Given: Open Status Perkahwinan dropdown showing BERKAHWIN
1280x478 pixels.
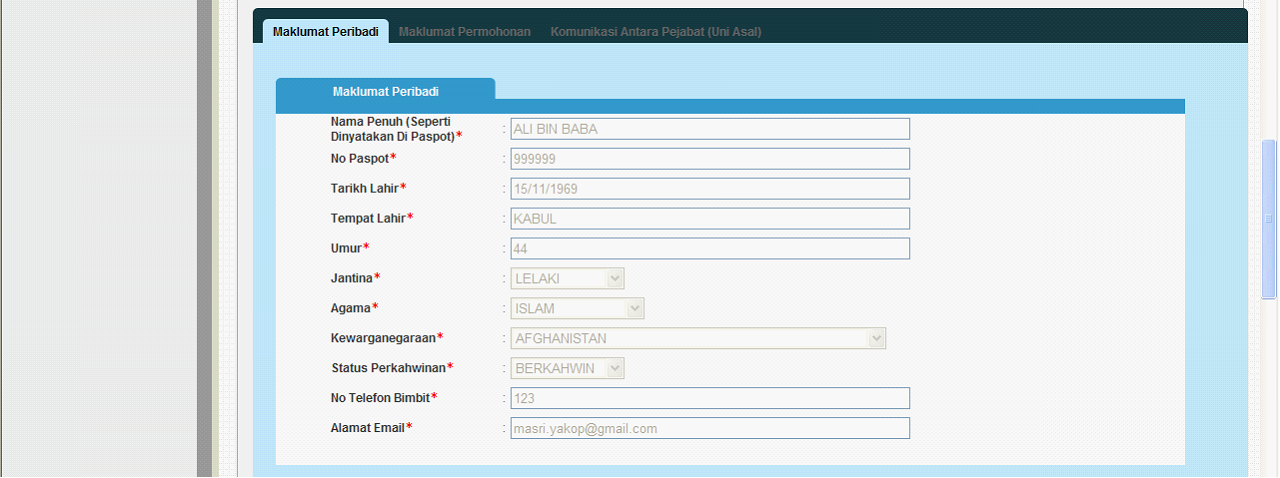Looking at the screenshot, I should (x=568, y=368).
